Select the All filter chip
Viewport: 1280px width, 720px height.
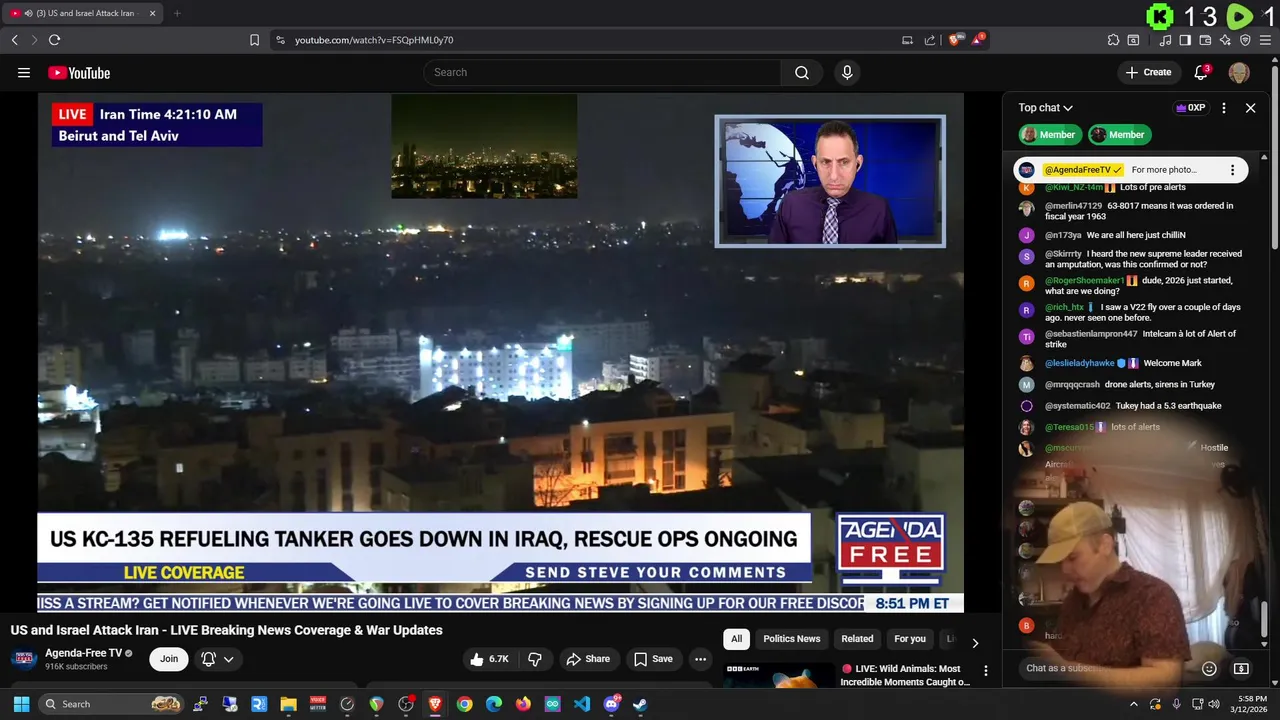coord(736,639)
